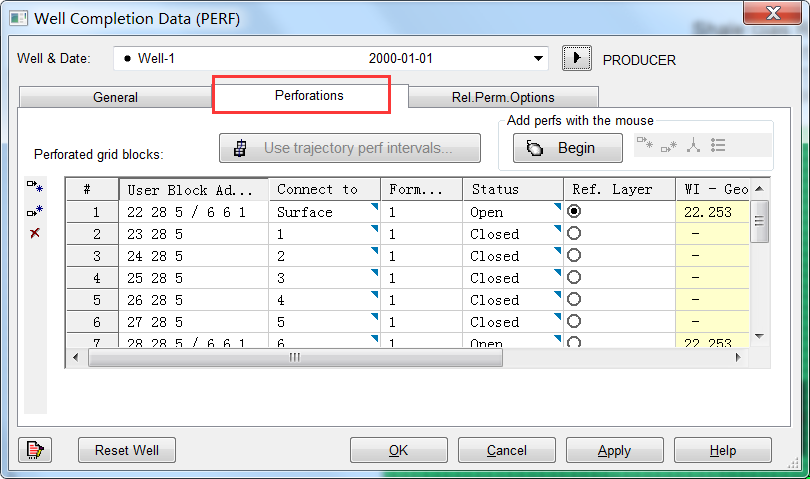
Task: Switch to the Rel.Perm.Options tab
Action: [503, 97]
